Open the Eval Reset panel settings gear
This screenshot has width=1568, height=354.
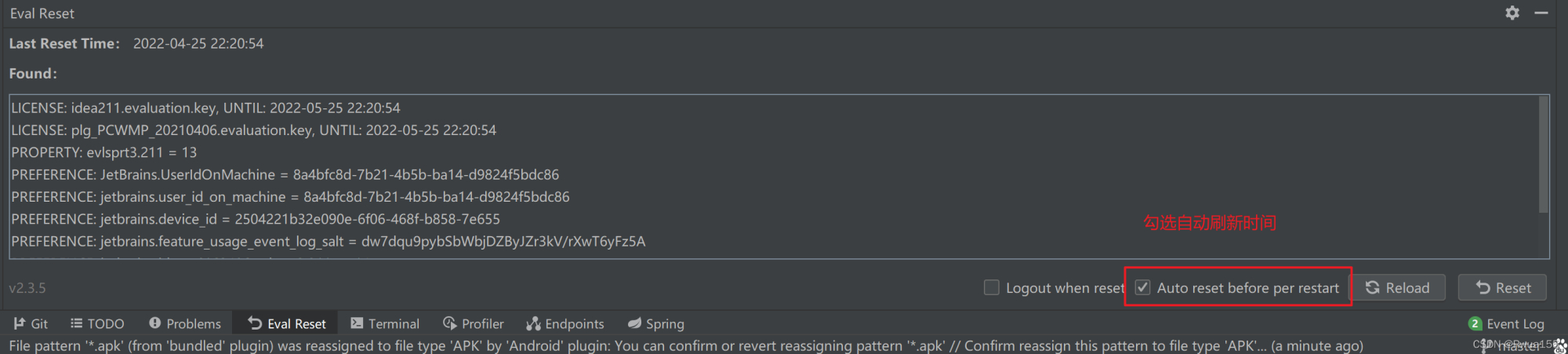point(1512,13)
